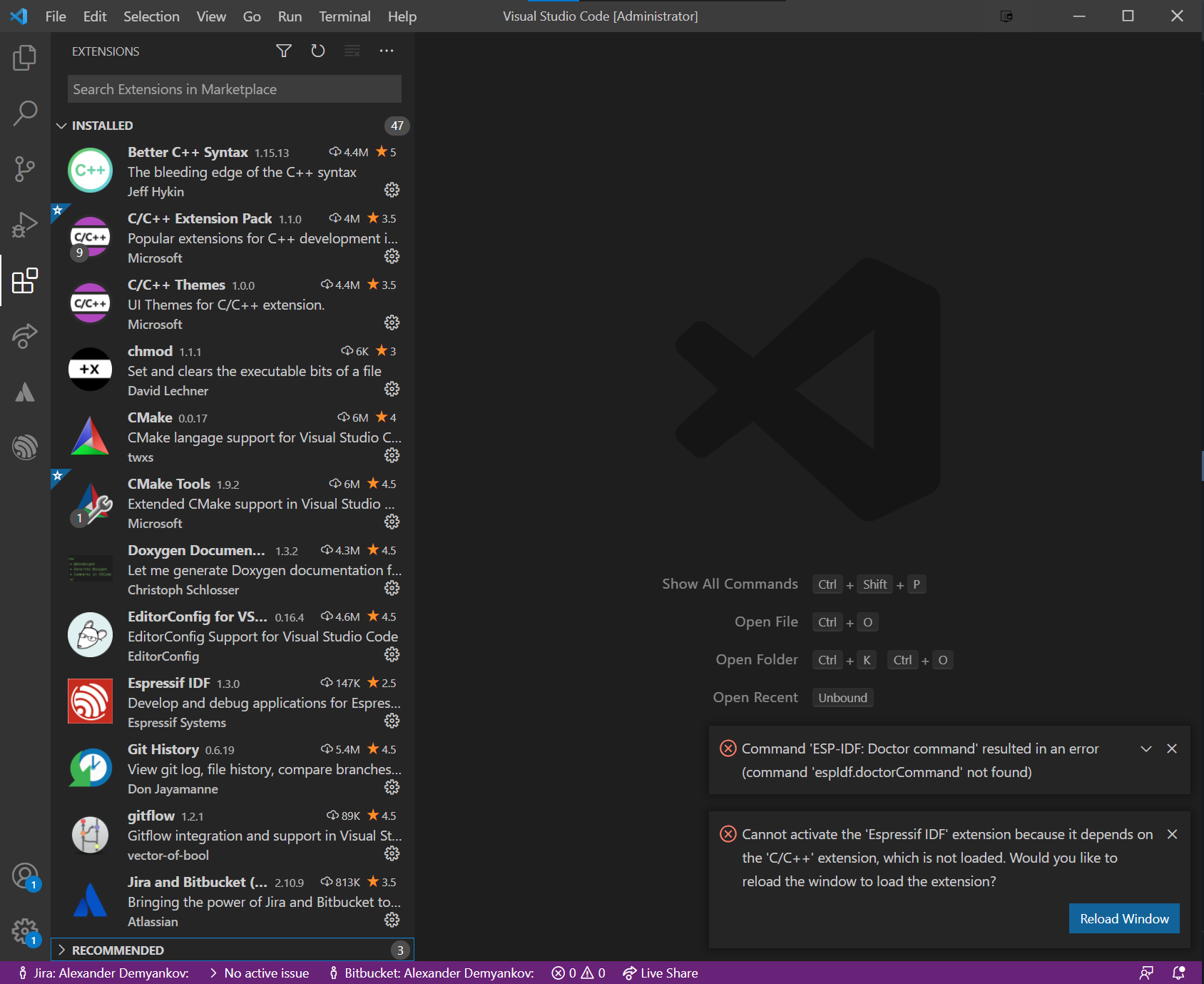
Task: Click 'No active issue' in the status bar
Action: tap(265, 973)
